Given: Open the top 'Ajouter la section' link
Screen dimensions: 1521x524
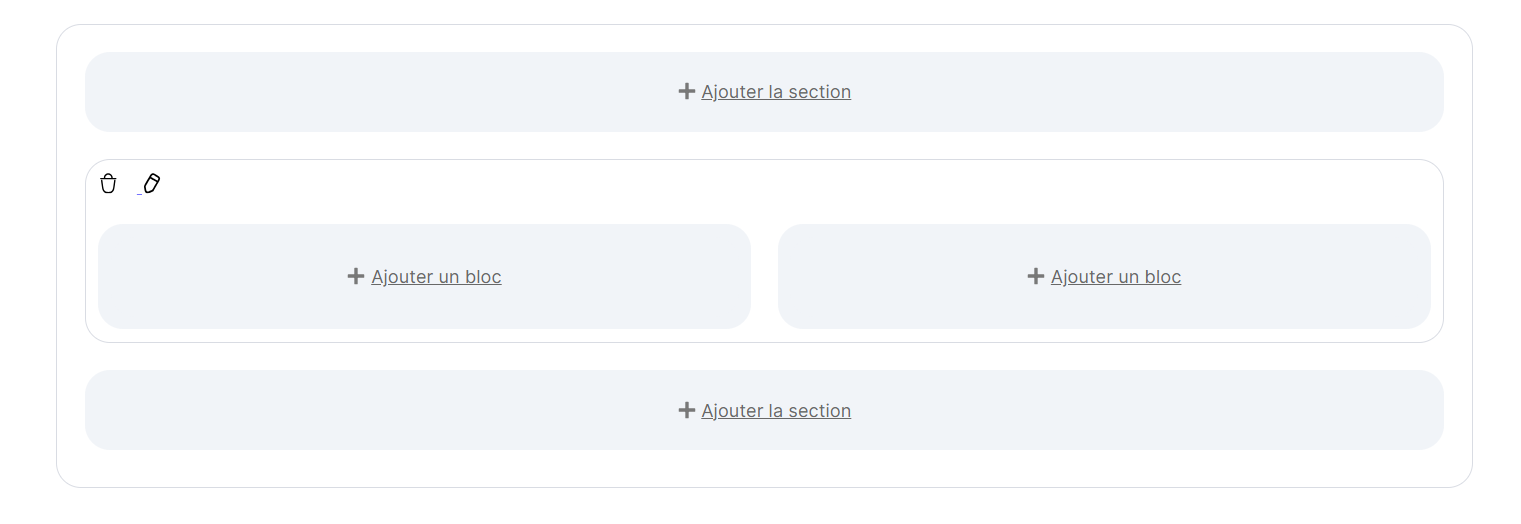Looking at the screenshot, I should [x=776, y=92].
